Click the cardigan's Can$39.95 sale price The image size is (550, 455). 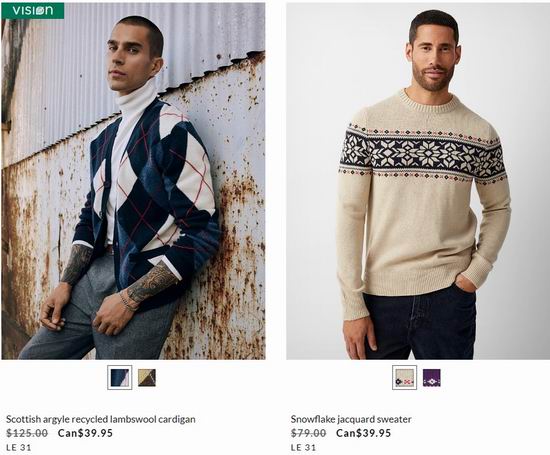pyautogui.click(x=85, y=433)
